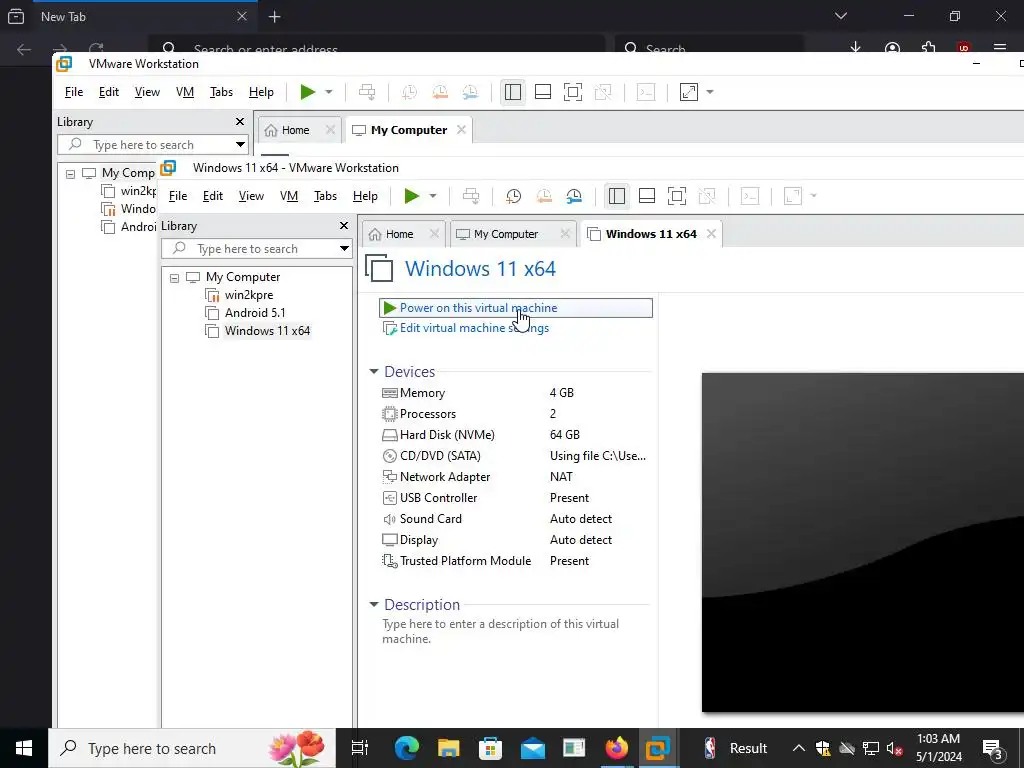Collapse the Devices section
Image resolution: width=1024 pixels, height=768 pixels.
pyautogui.click(x=374, y=372)
